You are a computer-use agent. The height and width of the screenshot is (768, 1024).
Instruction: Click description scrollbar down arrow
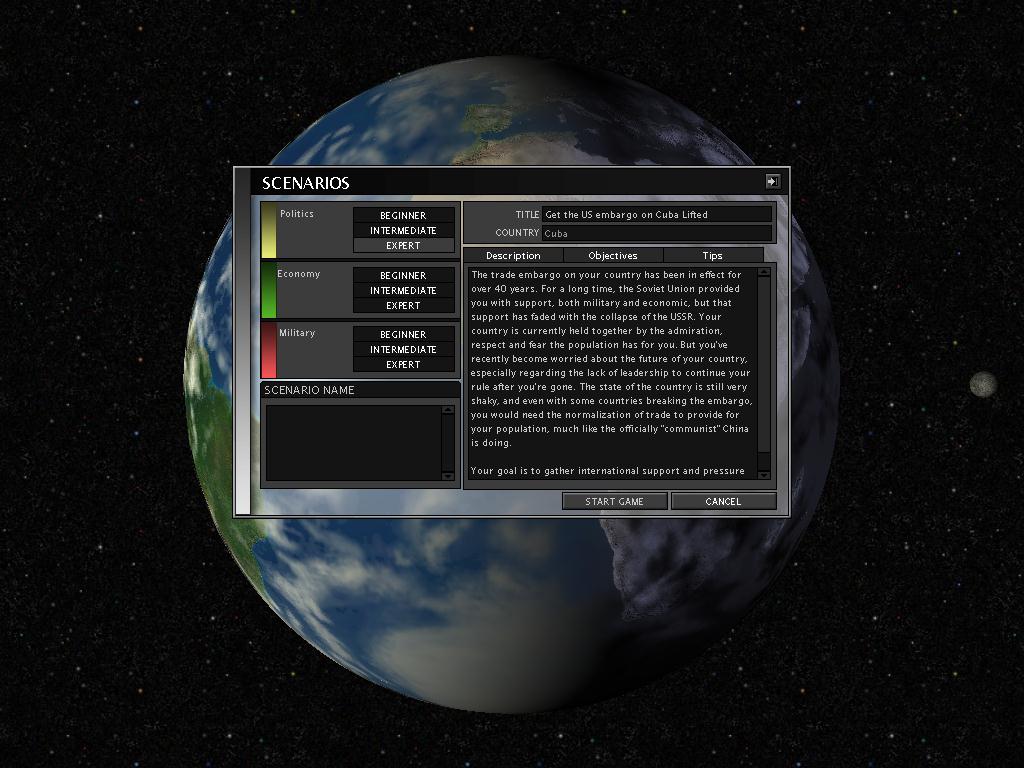[x=764, y=475]
